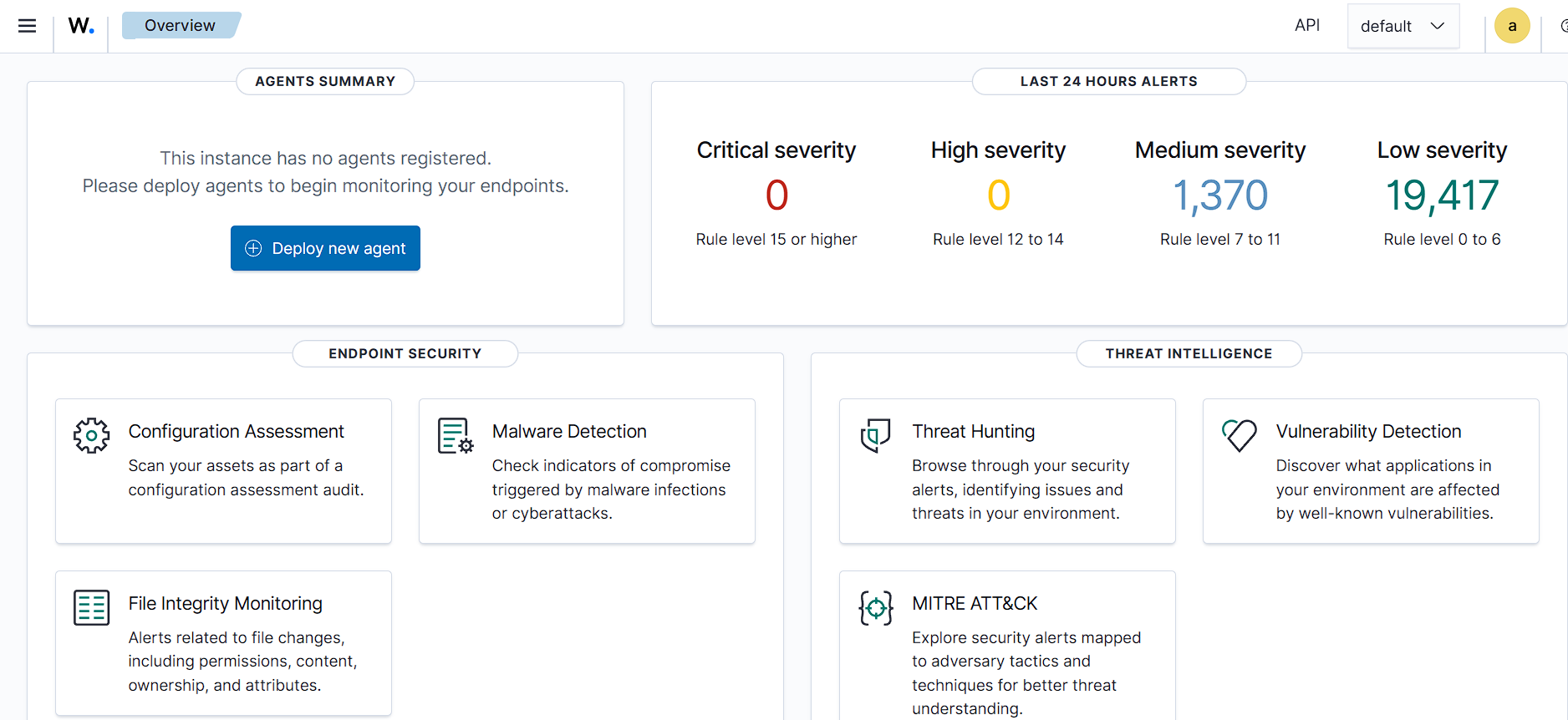Open the File Integrity Monitoring title
Viewport: 1568px width, 720px height.
[x=226, y=603]
